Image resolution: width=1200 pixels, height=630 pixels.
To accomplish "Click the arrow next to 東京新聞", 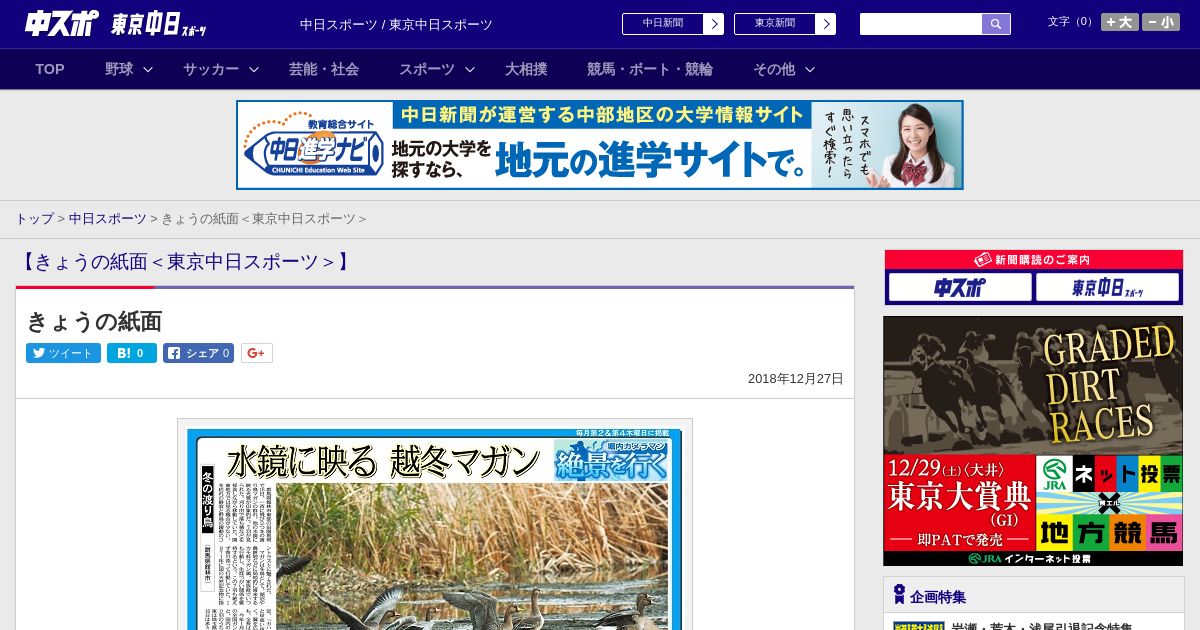I will tap(825, 24).
